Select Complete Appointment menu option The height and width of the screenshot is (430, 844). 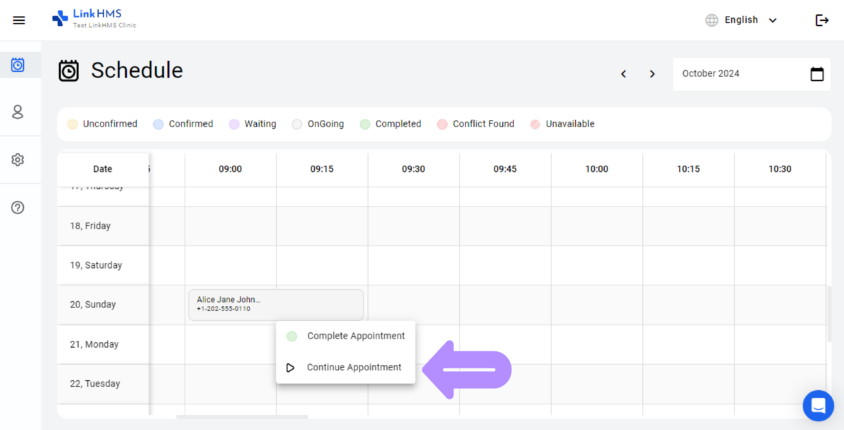(x=355, y=336)
